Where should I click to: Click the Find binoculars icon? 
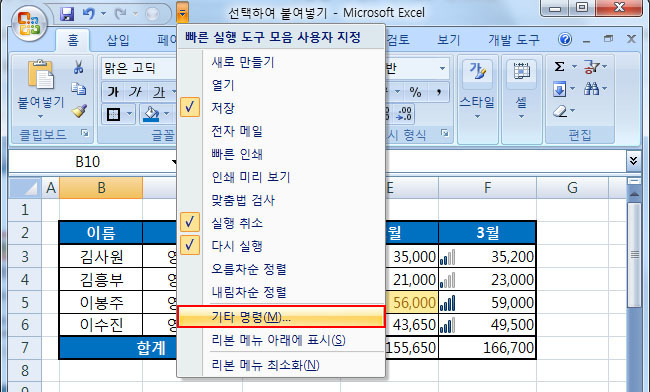pos(591,89)
